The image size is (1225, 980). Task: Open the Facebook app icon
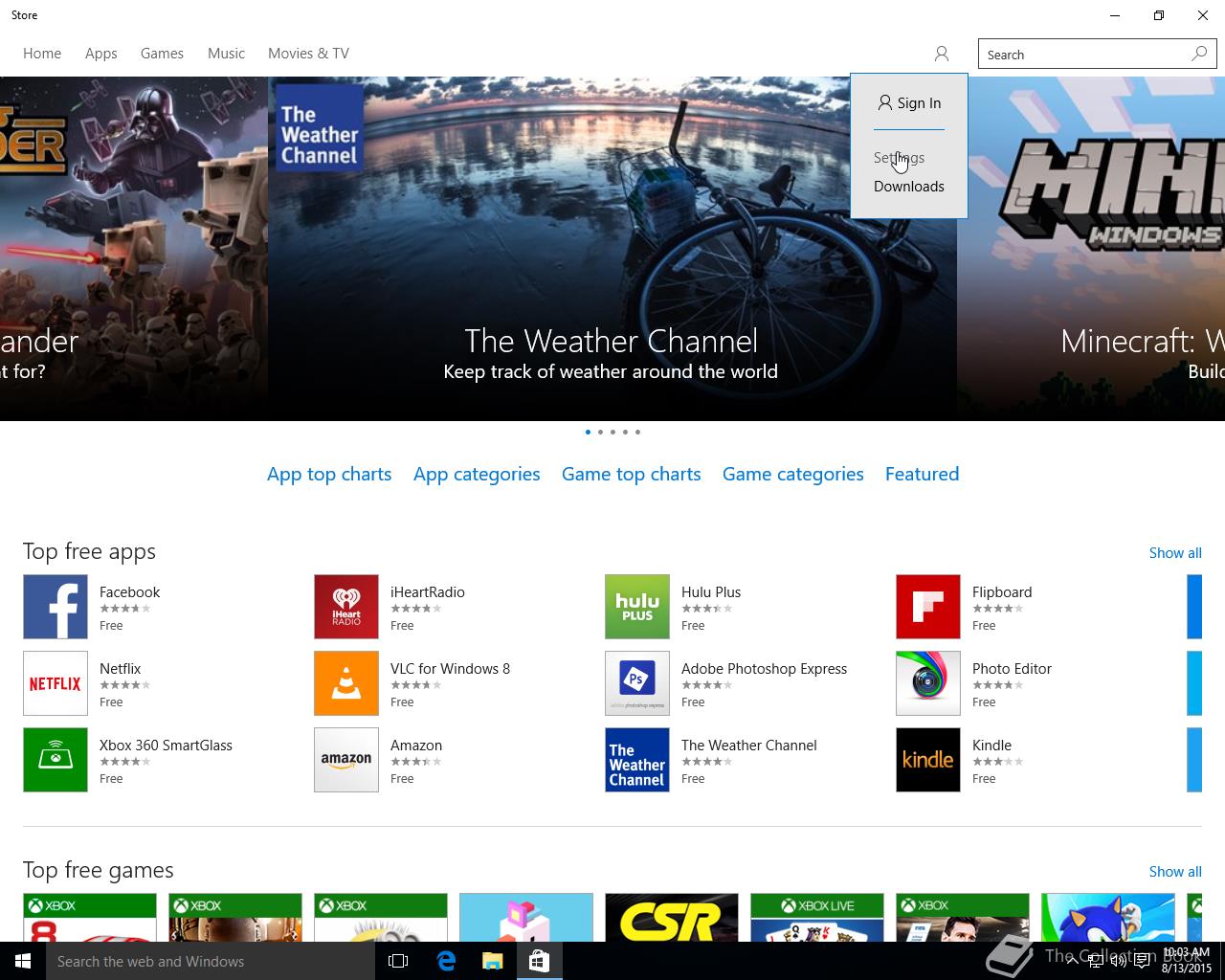pyautogui.click(x=56, y=607)
